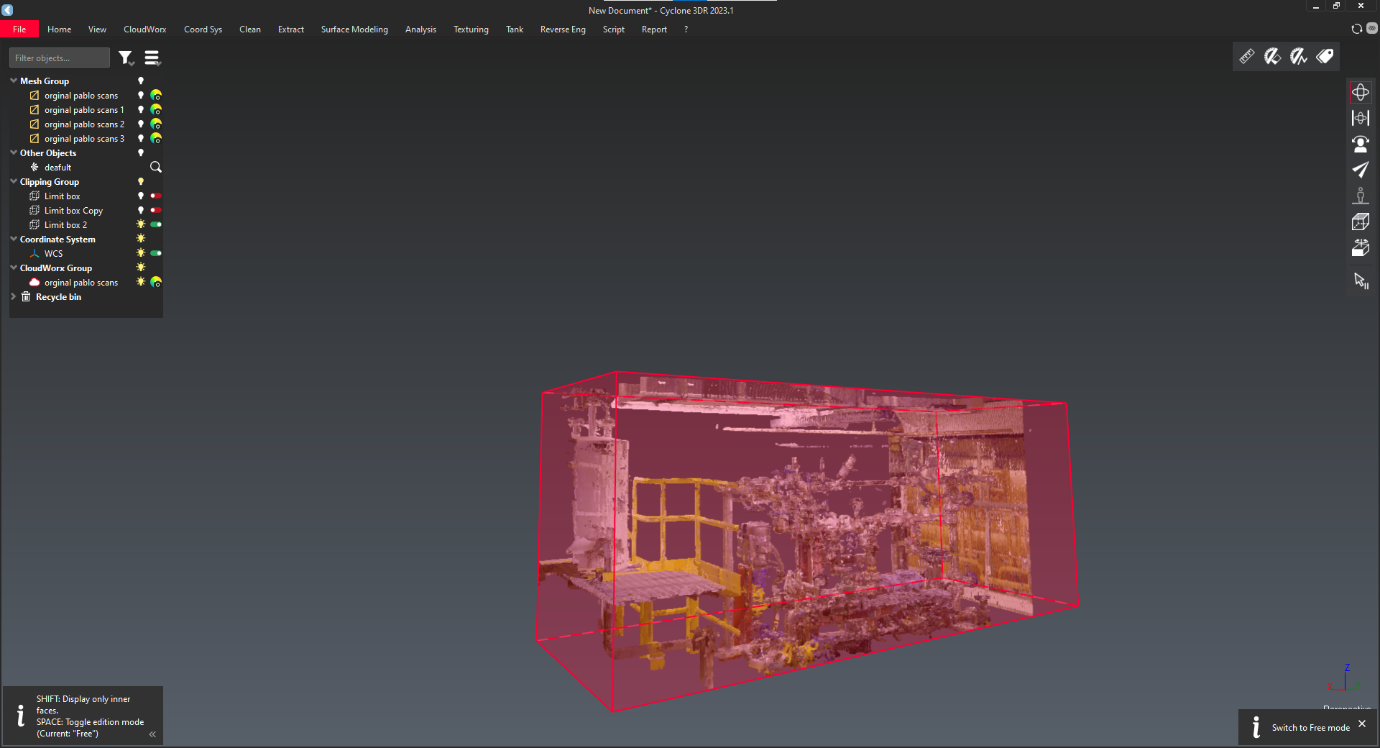
Task: Click the info icon in the SHIFT/SPACE hint panel
Action: 20,714
